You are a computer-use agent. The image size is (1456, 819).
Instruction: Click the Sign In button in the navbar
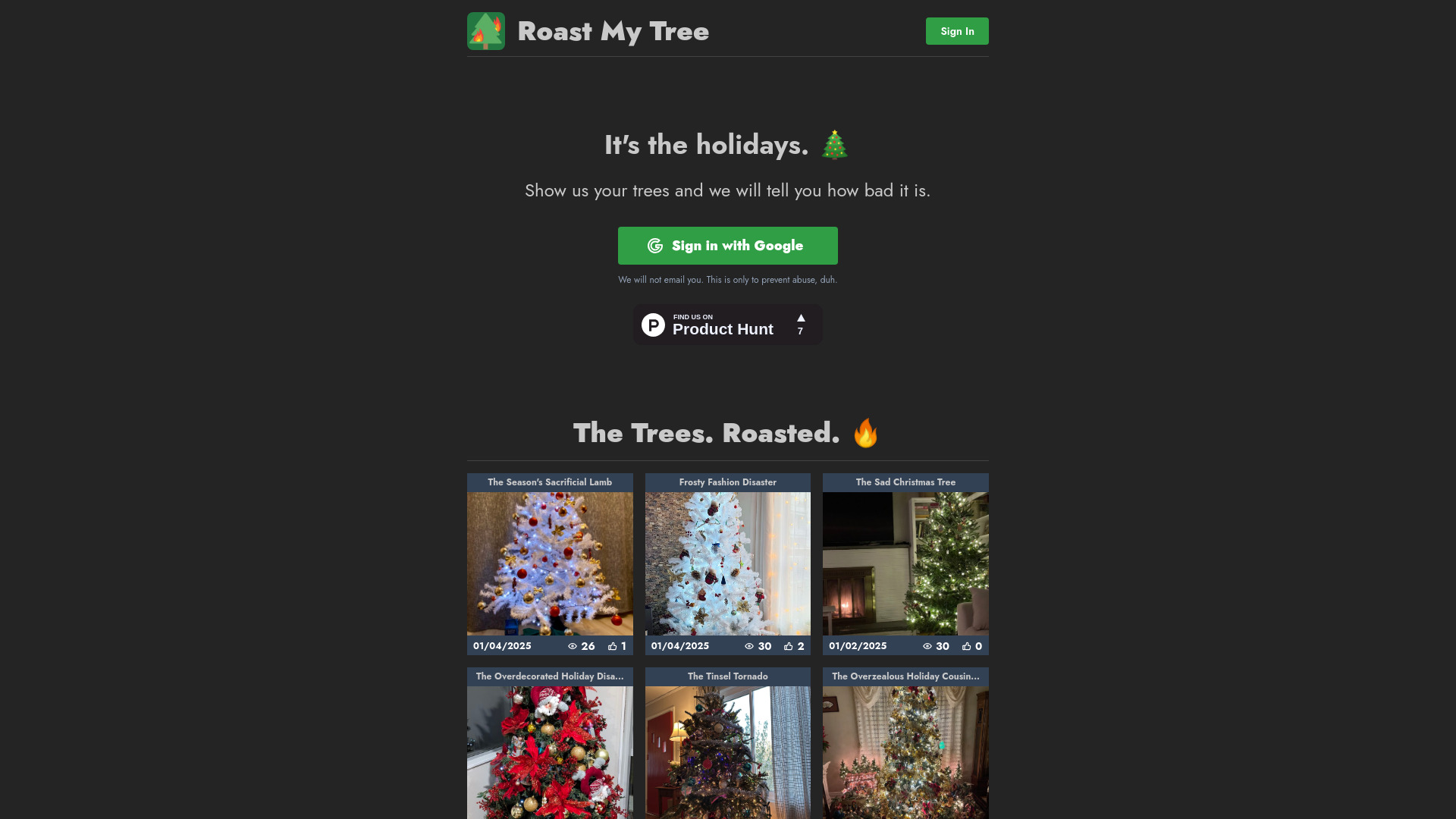pyautogui.click(x=957, y=31)
